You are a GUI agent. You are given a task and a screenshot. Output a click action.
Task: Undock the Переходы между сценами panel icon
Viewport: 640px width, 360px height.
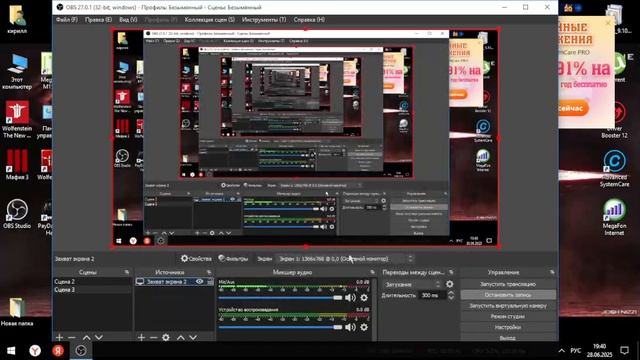451,272
